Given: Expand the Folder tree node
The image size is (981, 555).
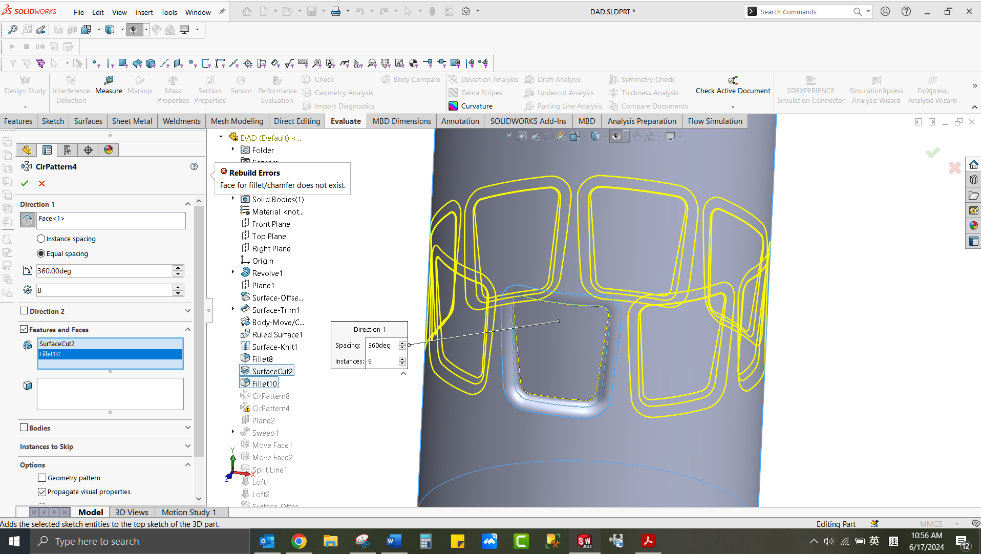Looking at the screenshot, I should point(233,150).
